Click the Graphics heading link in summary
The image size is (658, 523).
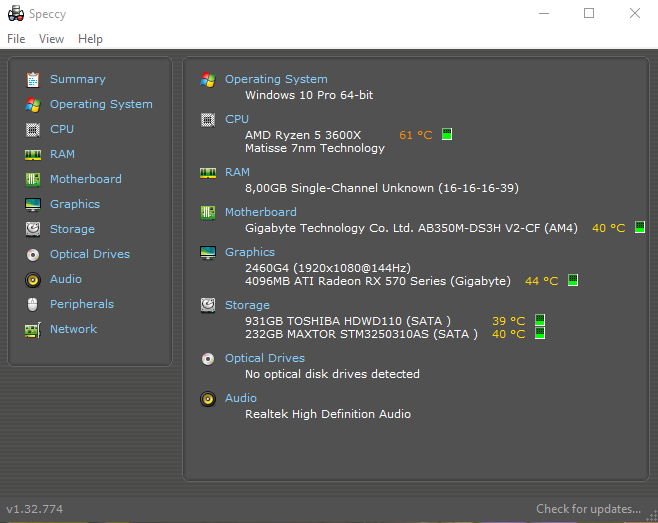coord(250,252)
